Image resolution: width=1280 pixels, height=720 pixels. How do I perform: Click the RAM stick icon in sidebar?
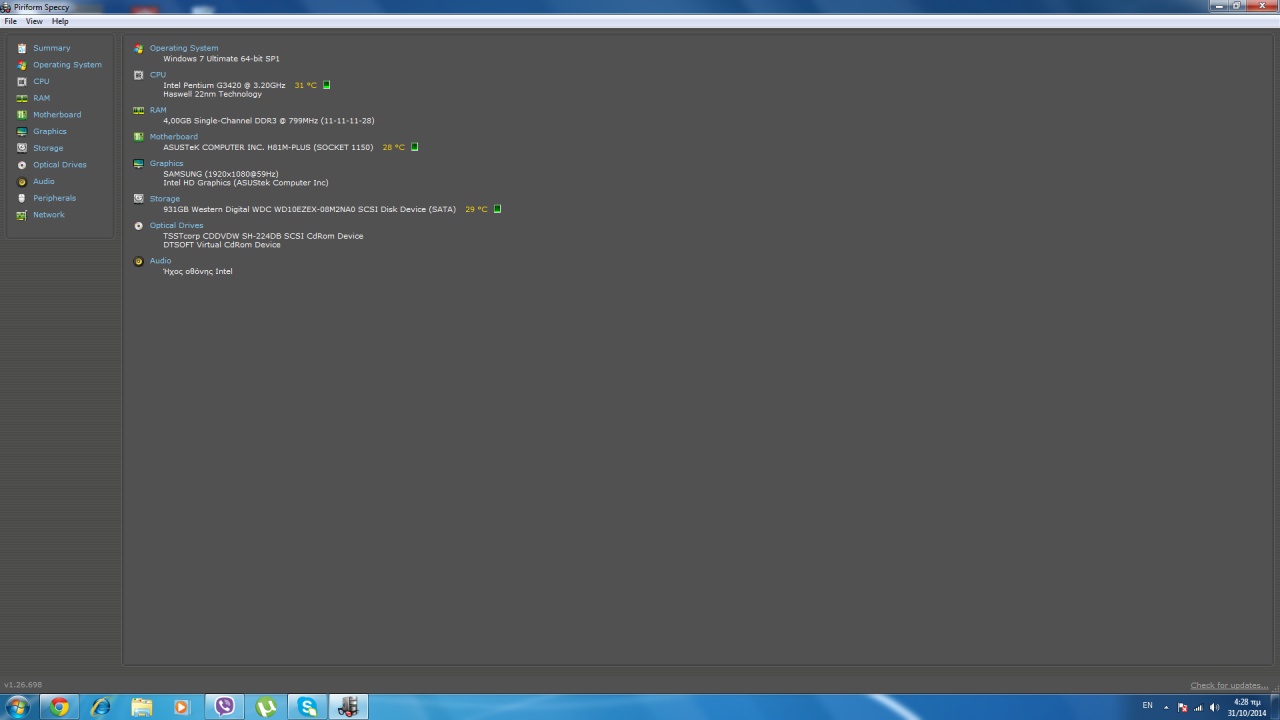(x=22, y=98)
